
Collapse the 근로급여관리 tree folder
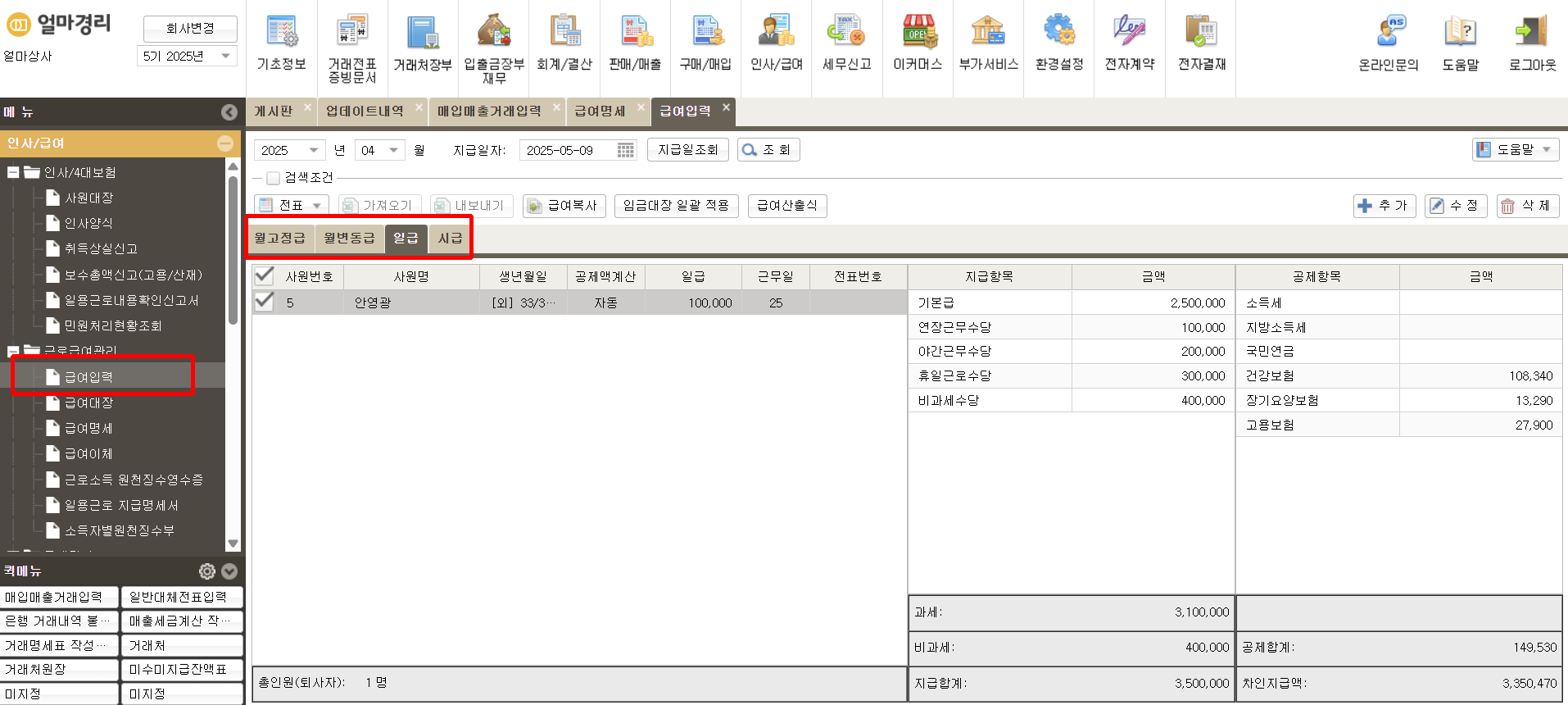coord(13,351)
